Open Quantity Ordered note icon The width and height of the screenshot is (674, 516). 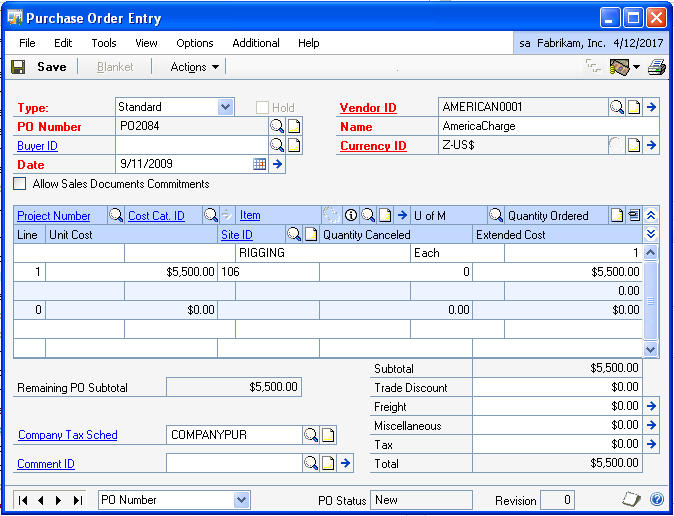[x=617, y=215]
